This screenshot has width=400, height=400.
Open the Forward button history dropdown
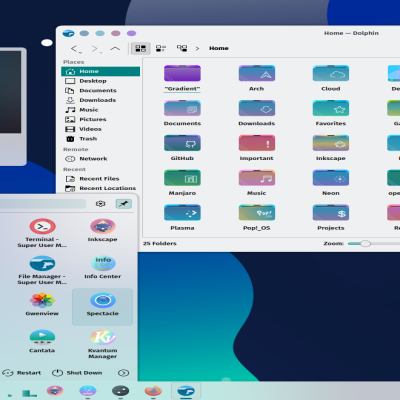click(x=101, y=52)
